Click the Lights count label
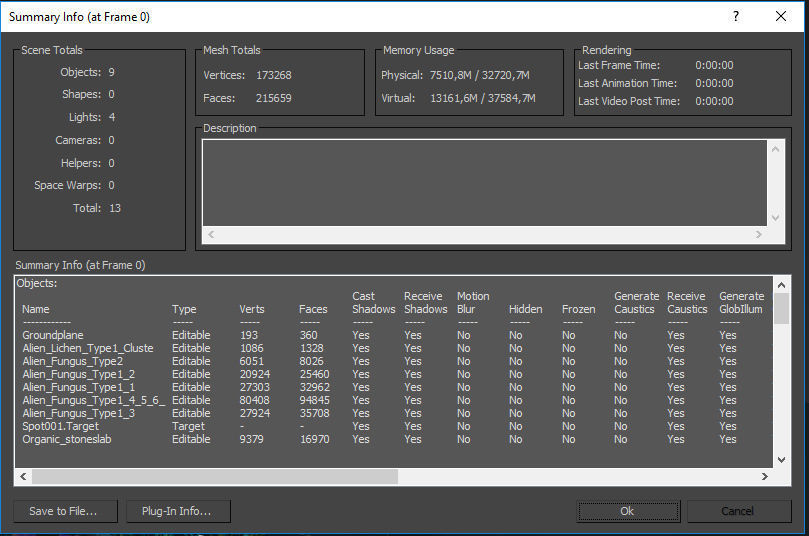Screen dimensions: 809x536 click(x=85, y=117)
